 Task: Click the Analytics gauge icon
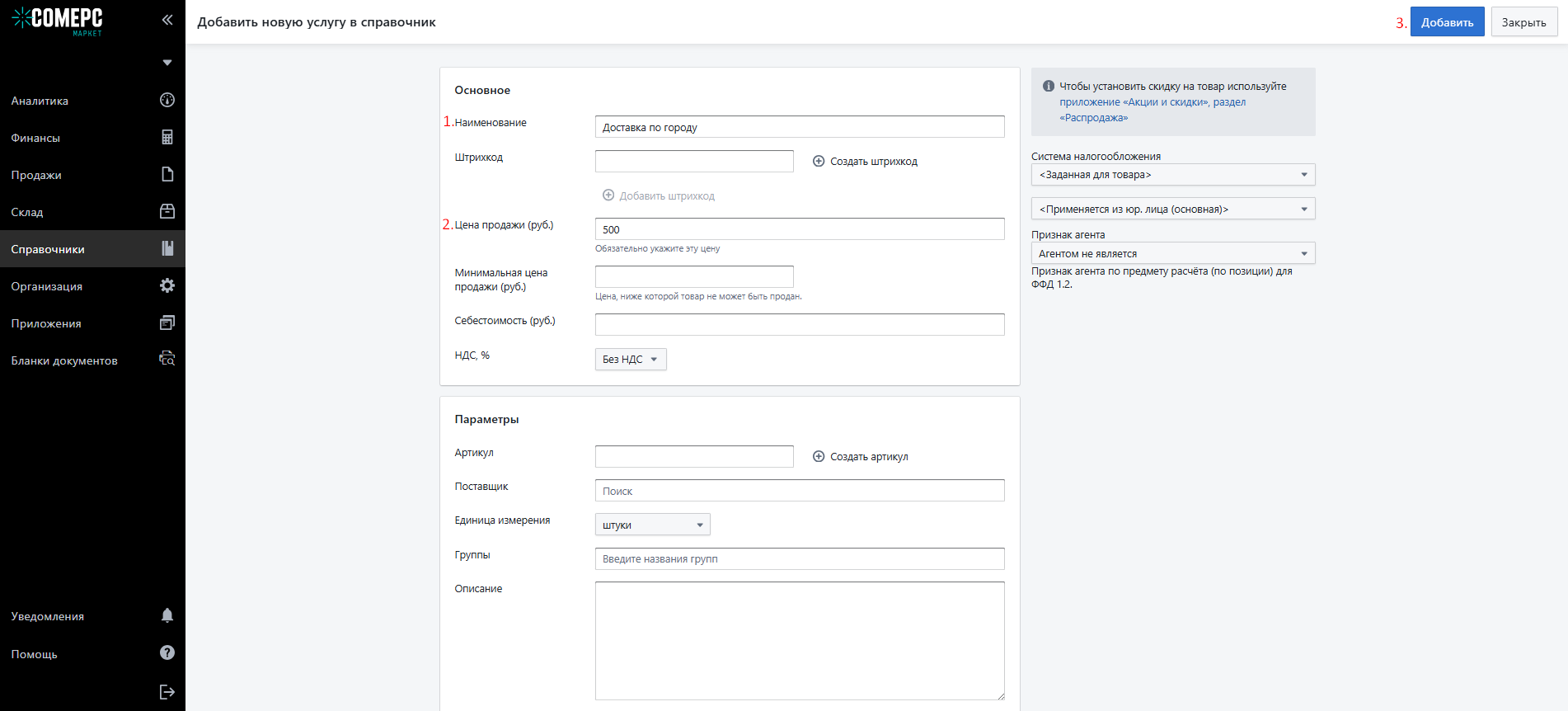167,101
